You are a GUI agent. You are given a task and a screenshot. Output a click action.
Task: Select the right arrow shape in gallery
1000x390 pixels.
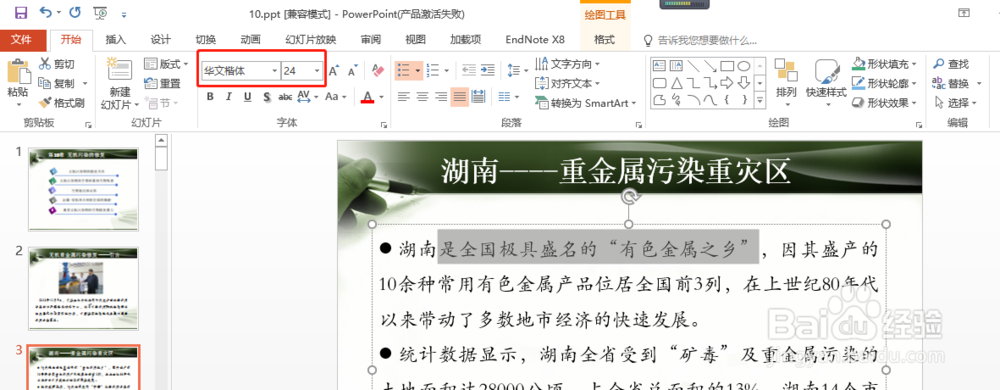point(726,83)
